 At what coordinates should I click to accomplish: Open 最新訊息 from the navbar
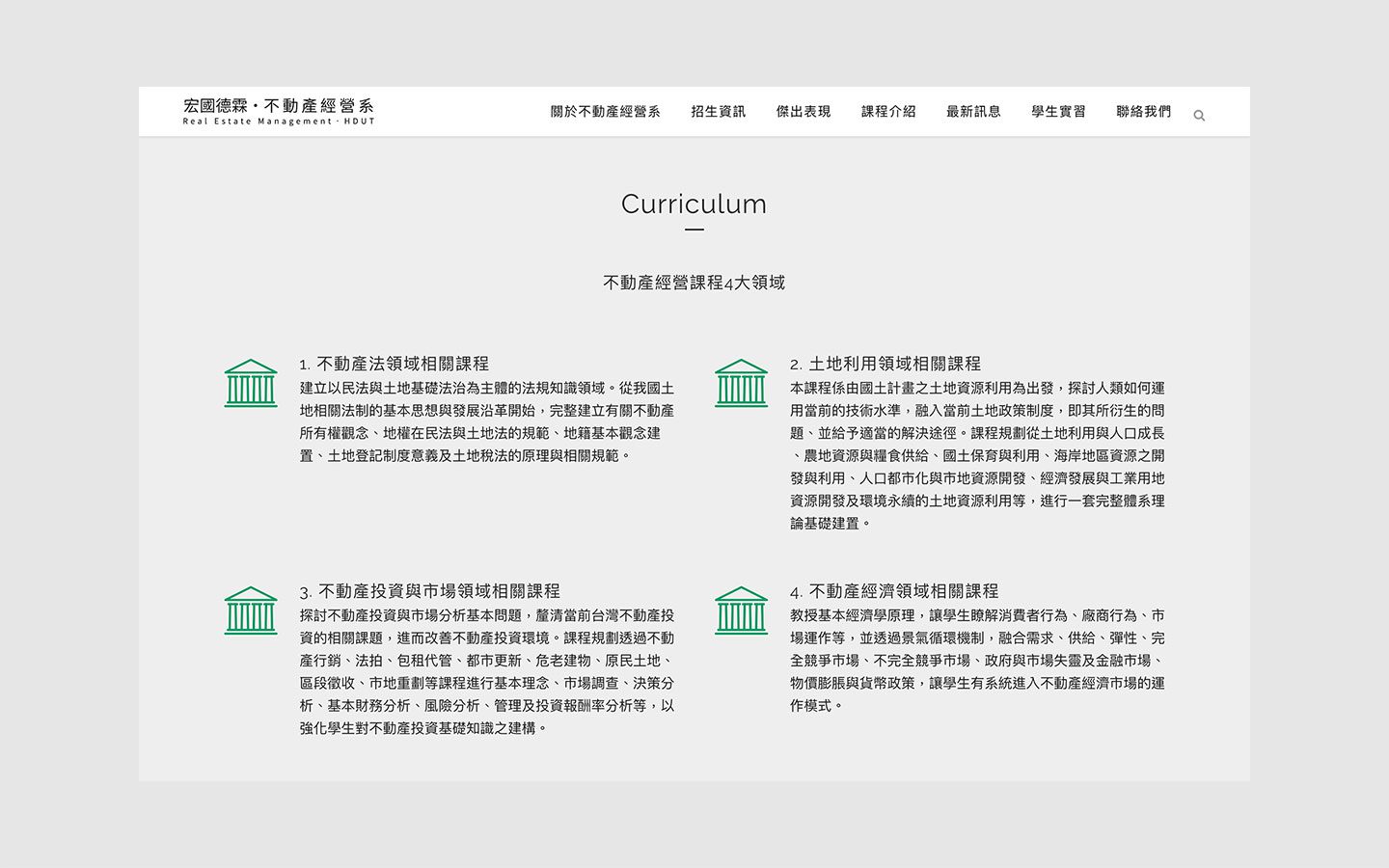[973, 112]
